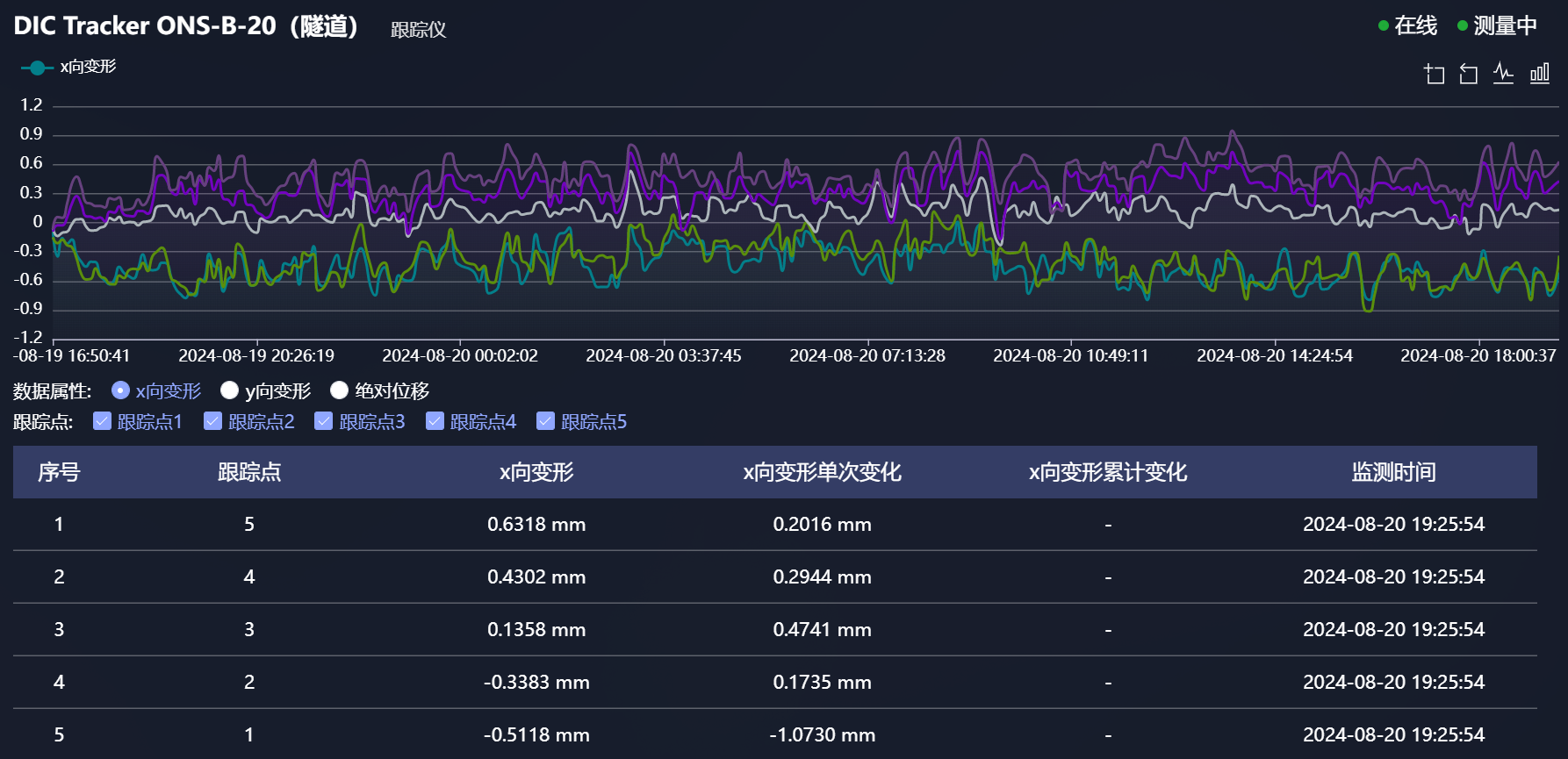Image resolution: width=1568 pixels, height=759 pixels.
Task: Toggle the x向变形 legend marker
Action: click(x=37, y=68)
